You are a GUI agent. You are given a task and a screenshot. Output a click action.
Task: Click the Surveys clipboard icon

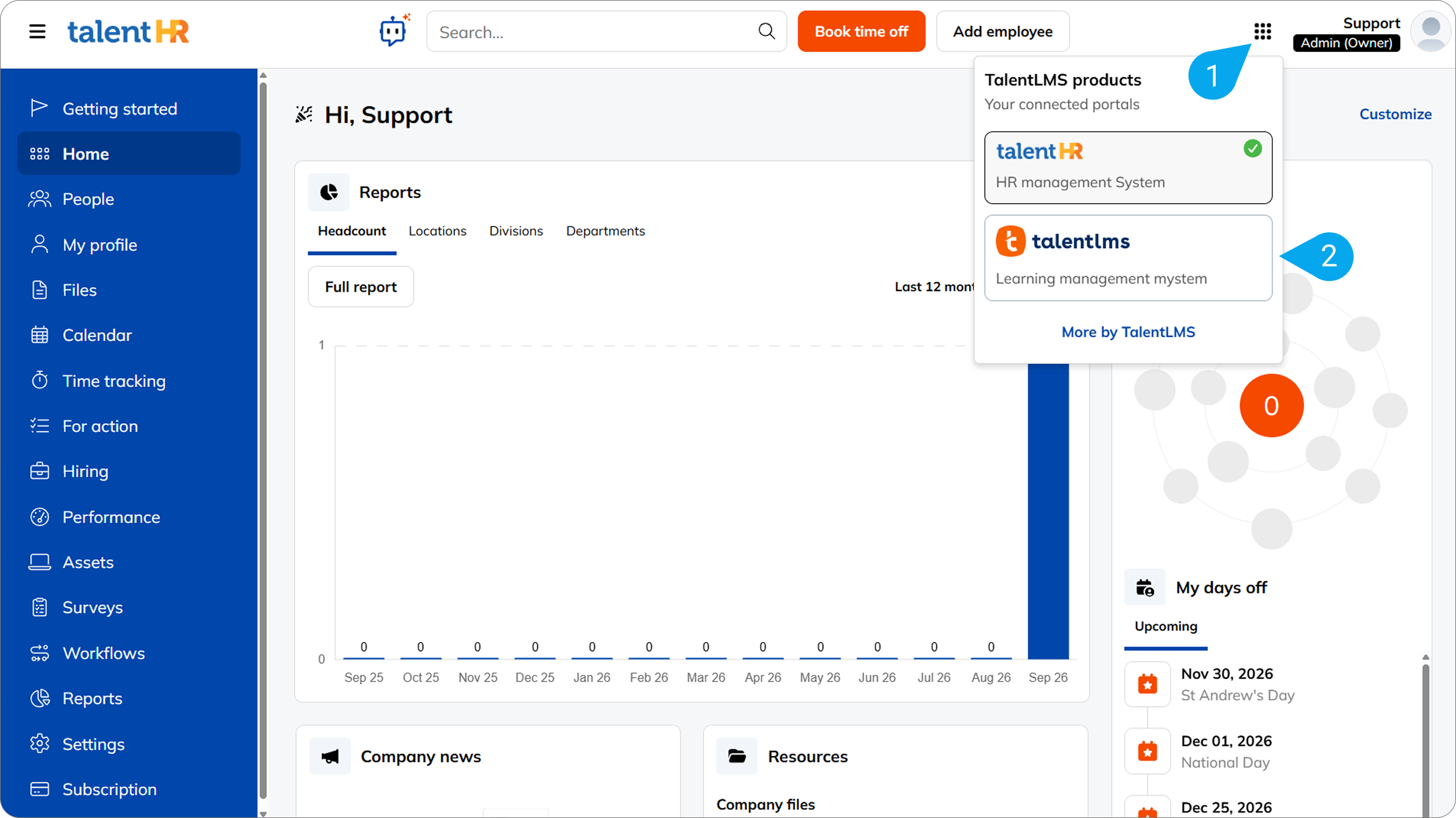point(40,607)
